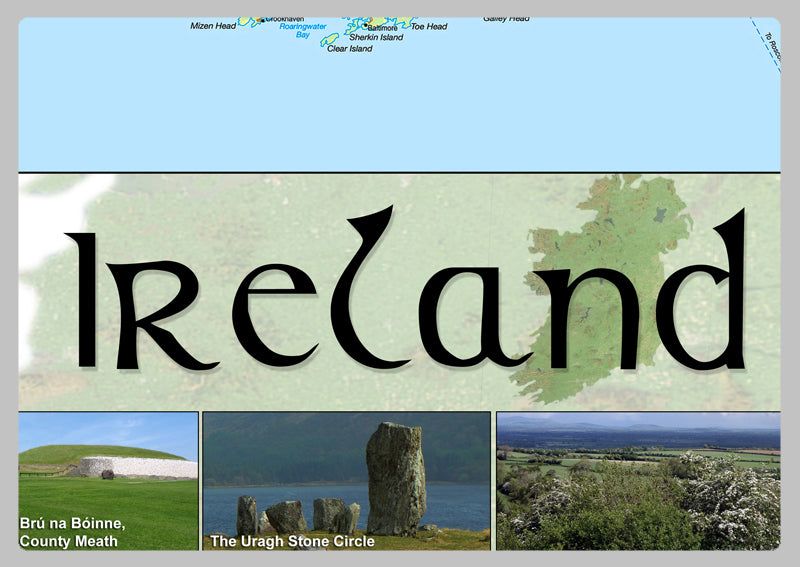Viewport: 800px width, 567px height.
Task: Click the Clear Island map label
Action: [349, 48]
